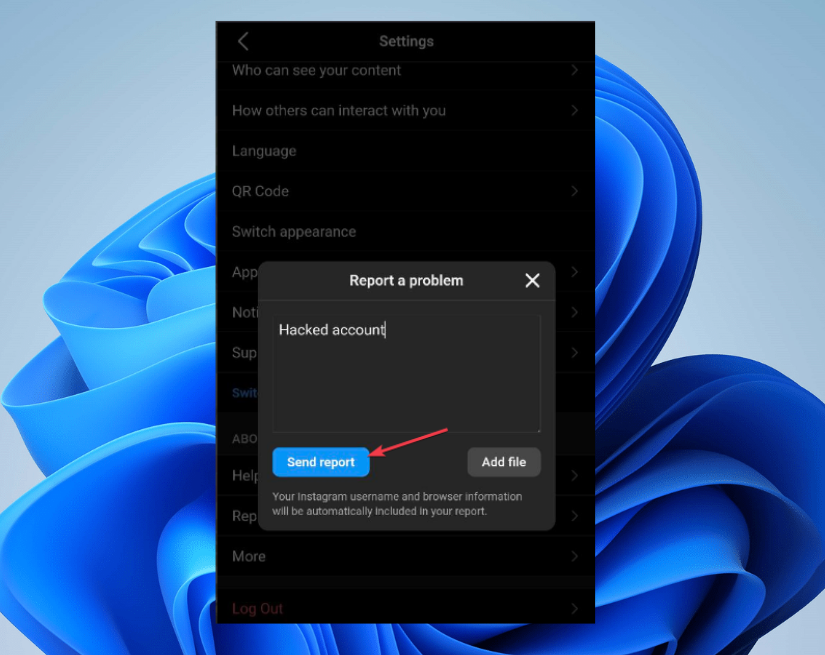This screenshot has width=825, height=655.
Task: Send the hacked account report
Action: click(320, 462)
